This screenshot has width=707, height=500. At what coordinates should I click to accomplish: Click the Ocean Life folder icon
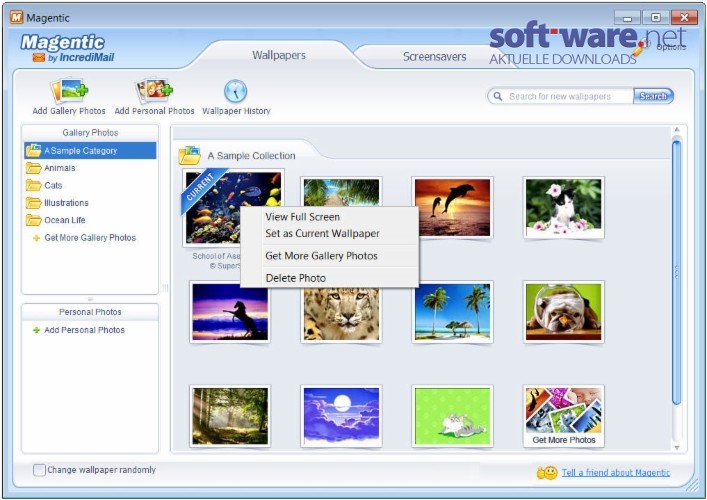33,220
